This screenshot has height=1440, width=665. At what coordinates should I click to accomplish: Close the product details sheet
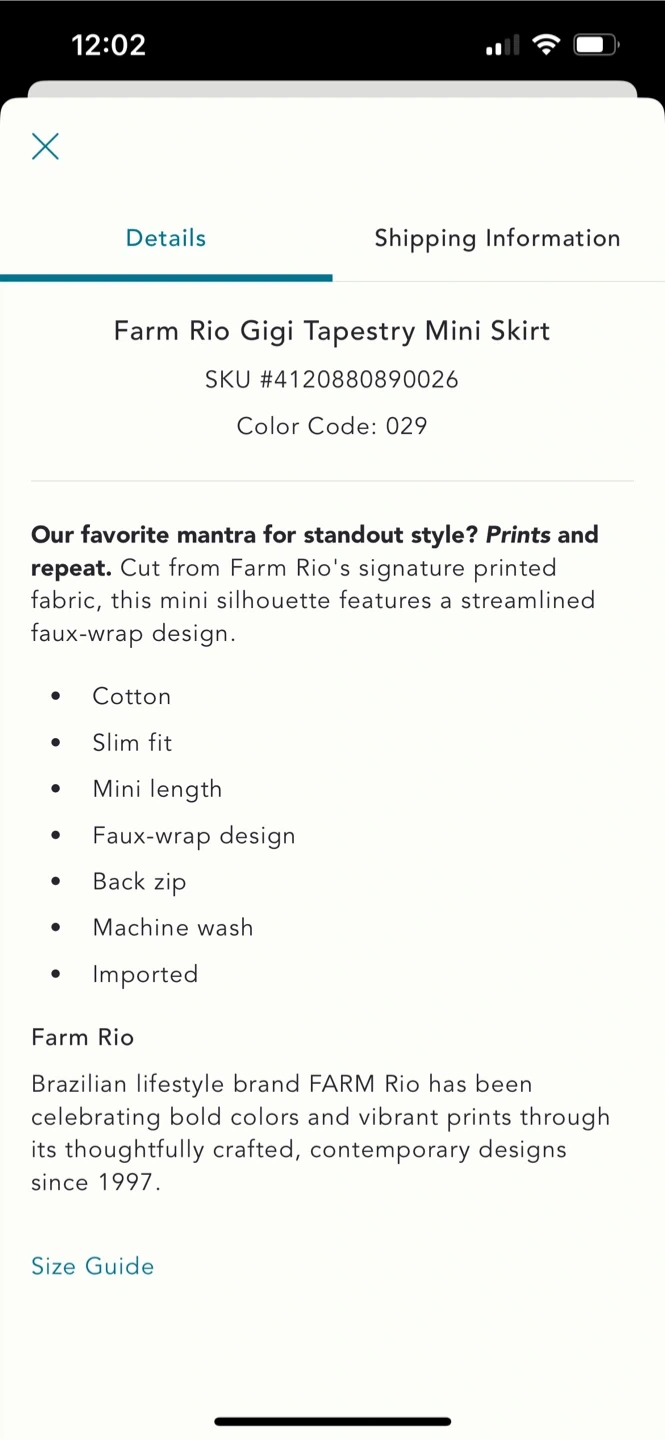(45, 146)
